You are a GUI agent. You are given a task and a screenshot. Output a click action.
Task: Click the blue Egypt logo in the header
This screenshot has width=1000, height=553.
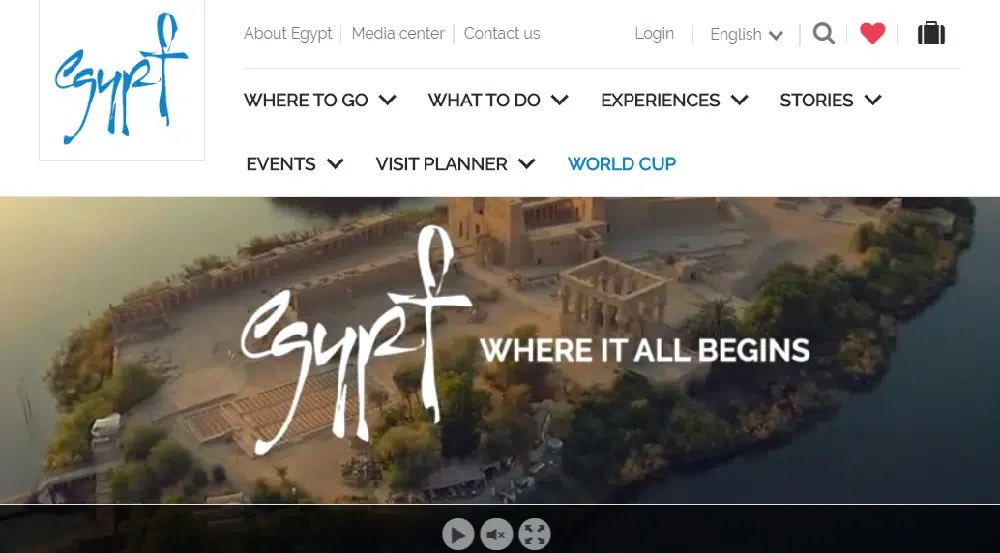[121, 78]
